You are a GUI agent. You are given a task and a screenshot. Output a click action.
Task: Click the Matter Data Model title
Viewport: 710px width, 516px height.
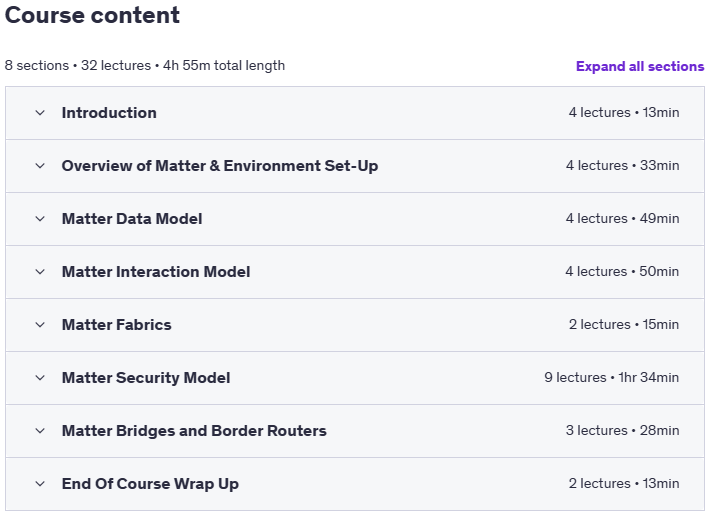tap(132, 219)
